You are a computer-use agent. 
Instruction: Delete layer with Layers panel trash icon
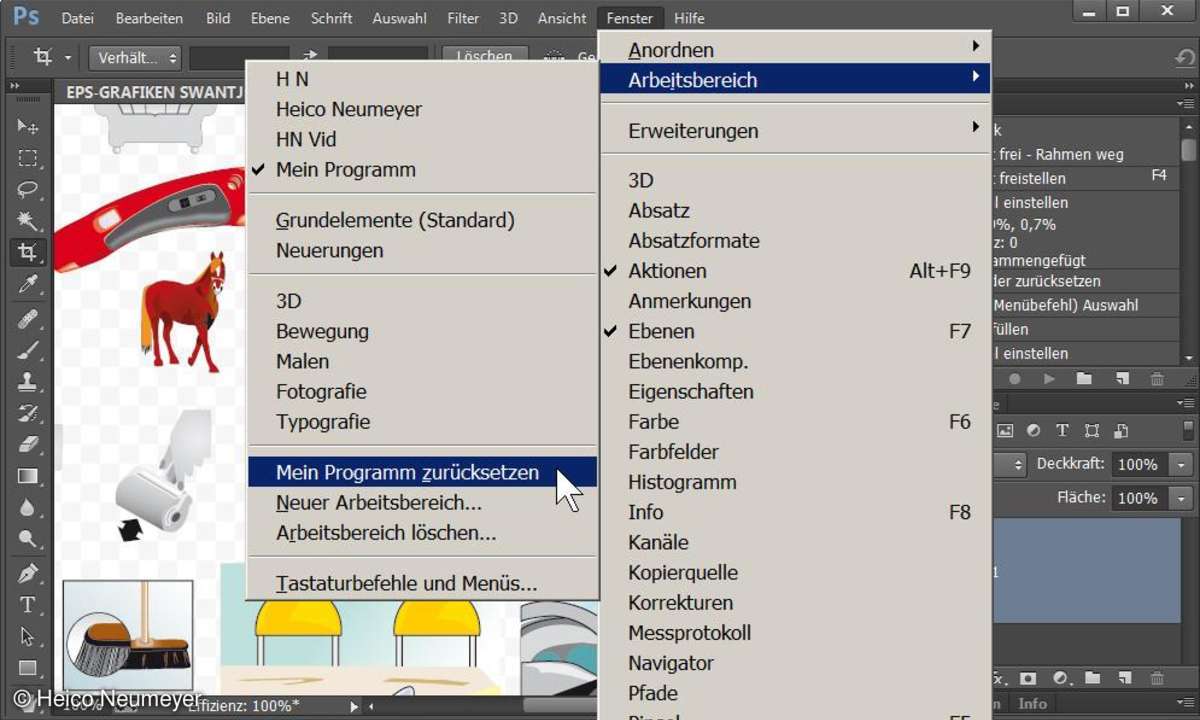pyautogui.click(x=1157, y=678)
